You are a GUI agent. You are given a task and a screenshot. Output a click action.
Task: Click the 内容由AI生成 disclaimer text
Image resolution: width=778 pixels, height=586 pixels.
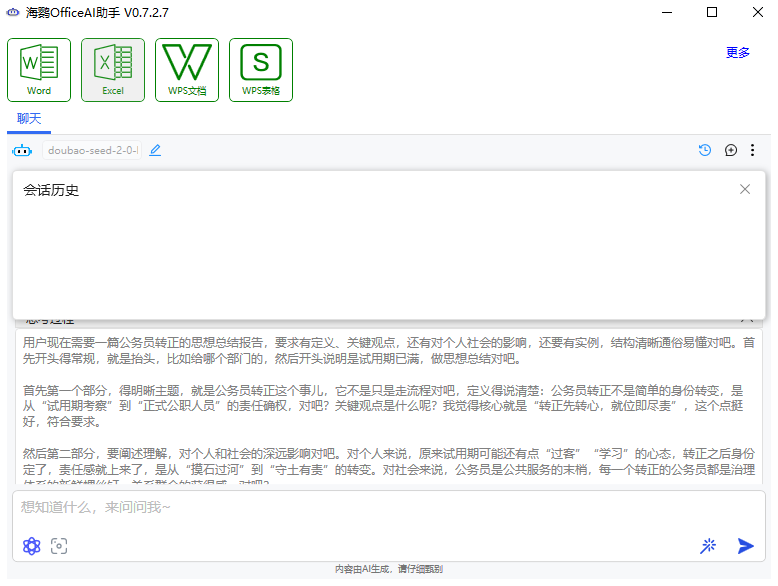click(389, 569)
